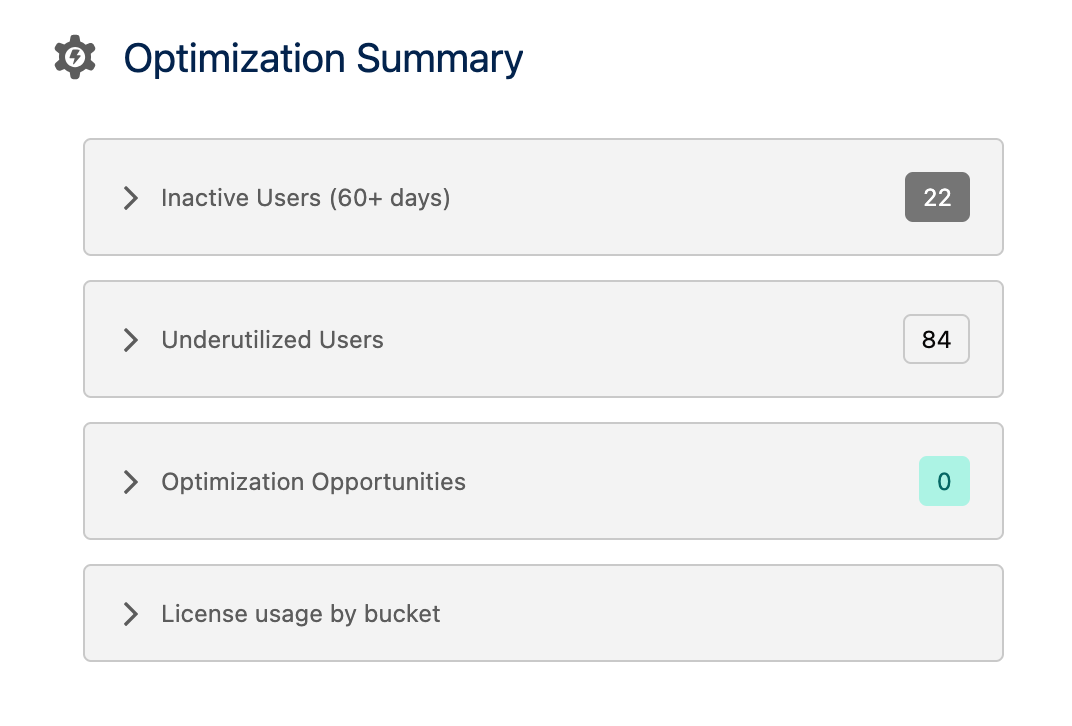
Task: Click the gear lightning Optimization icon
Action: coord(74,57)
